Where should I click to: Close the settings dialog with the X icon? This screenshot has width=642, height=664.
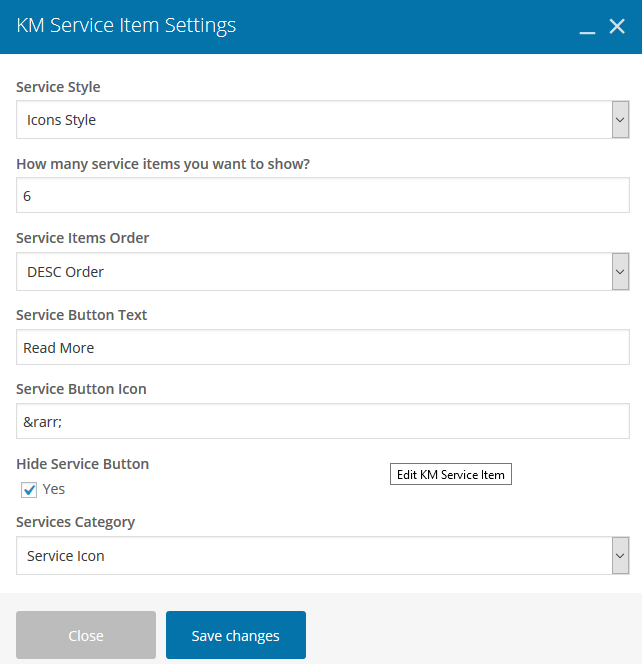point(617,27)
